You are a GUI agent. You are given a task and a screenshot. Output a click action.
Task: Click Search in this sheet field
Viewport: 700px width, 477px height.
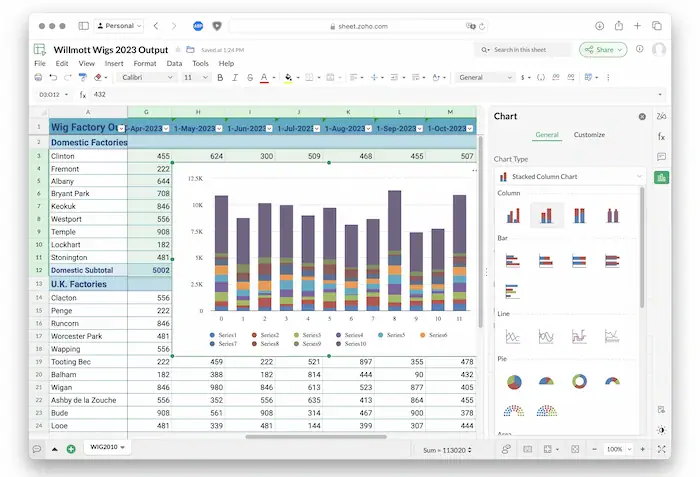[522, 50]
